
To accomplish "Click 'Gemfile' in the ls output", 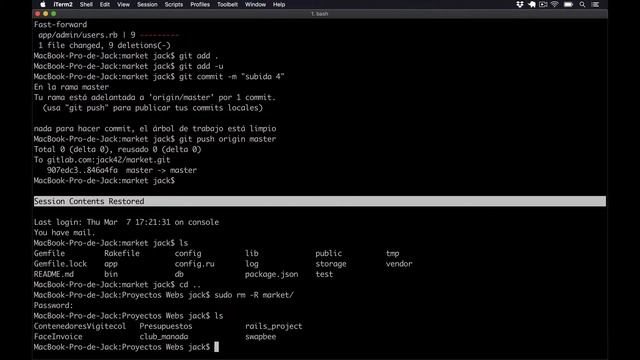I will point(49,253).
